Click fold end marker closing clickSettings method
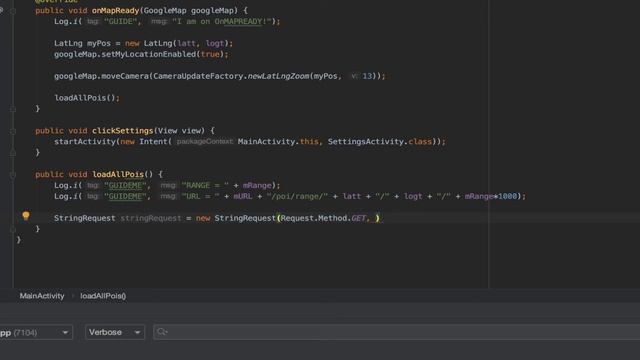 [x=13, y=153]
